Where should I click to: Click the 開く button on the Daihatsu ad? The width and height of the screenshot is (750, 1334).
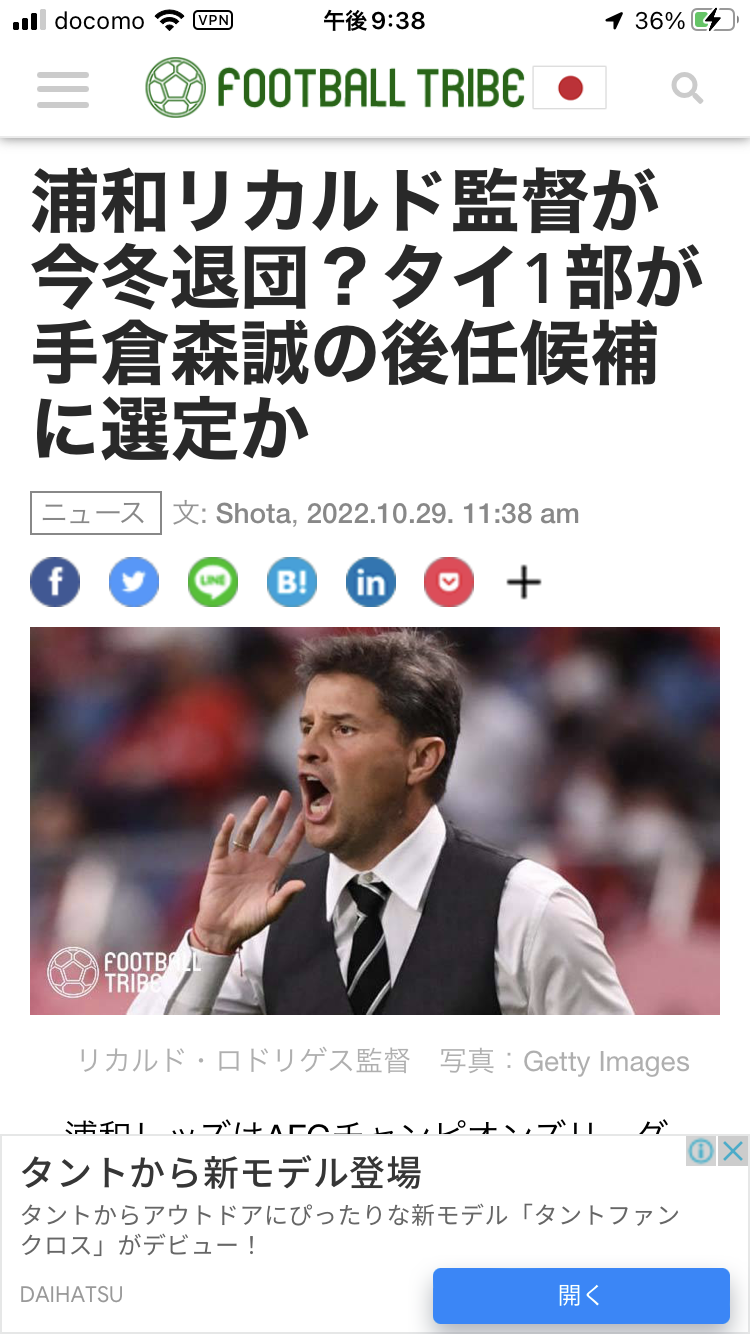(x=581, y=1296)
